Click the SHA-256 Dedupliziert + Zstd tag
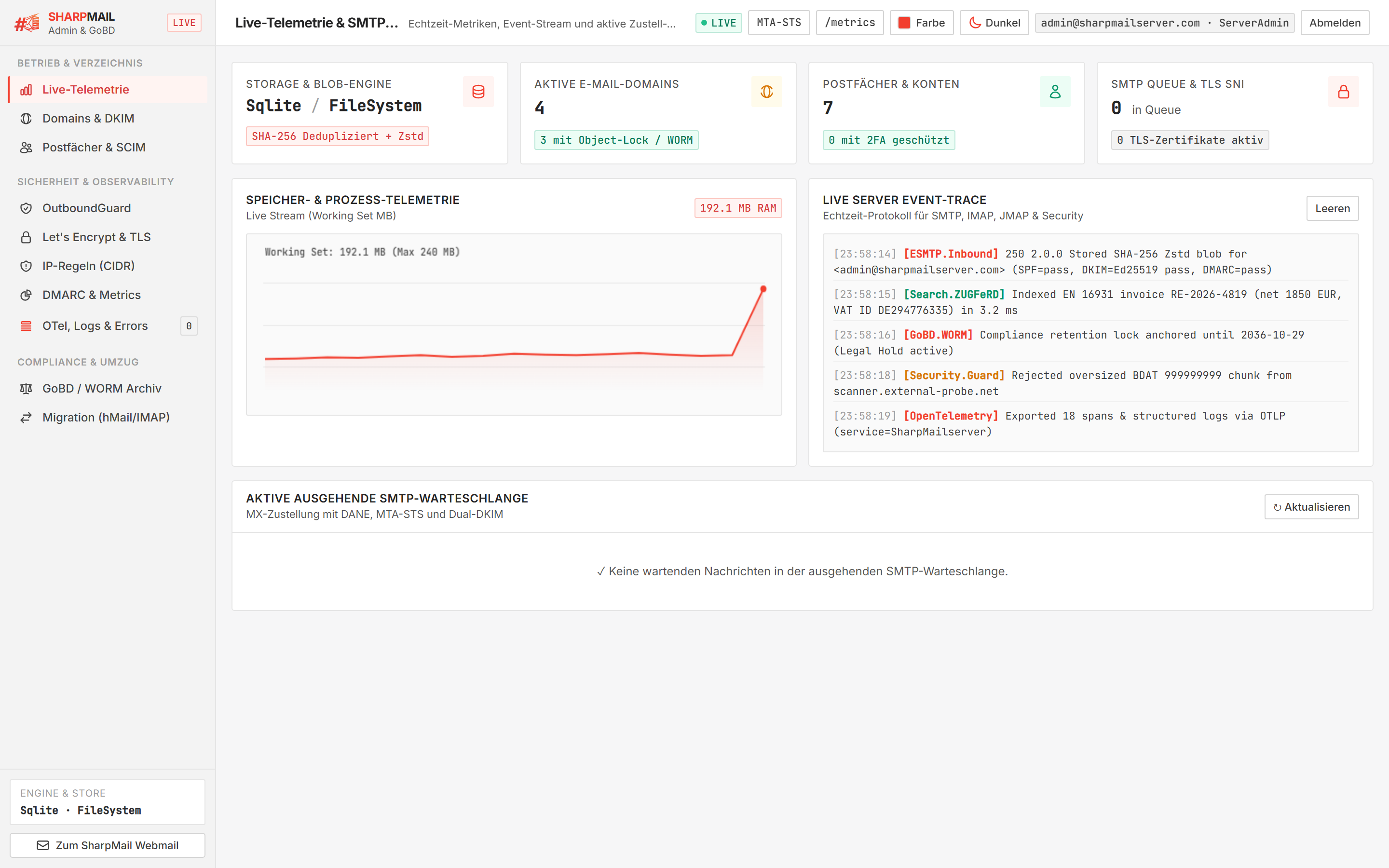 tap(337, 136)
